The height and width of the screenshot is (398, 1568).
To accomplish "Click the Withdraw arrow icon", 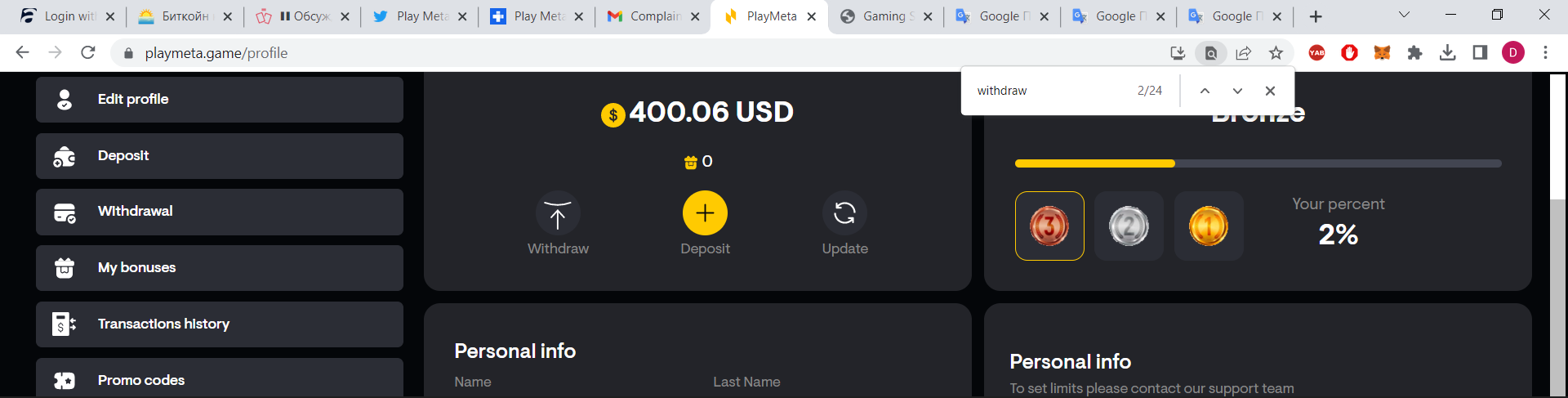I will click(x=558, y=214).
